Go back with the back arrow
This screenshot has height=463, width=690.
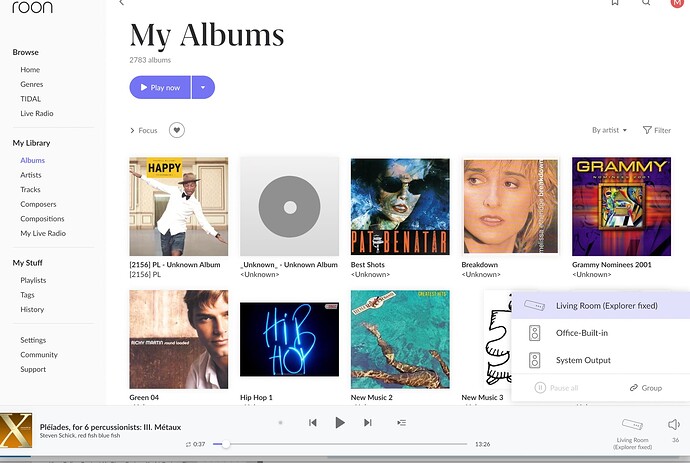(122, 3)
